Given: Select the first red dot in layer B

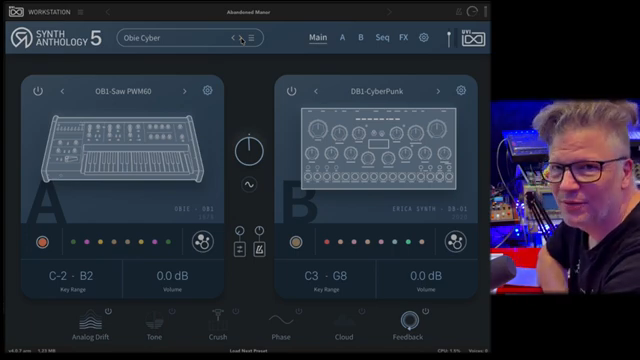Looking at the screenshot, I should (327, 242).
